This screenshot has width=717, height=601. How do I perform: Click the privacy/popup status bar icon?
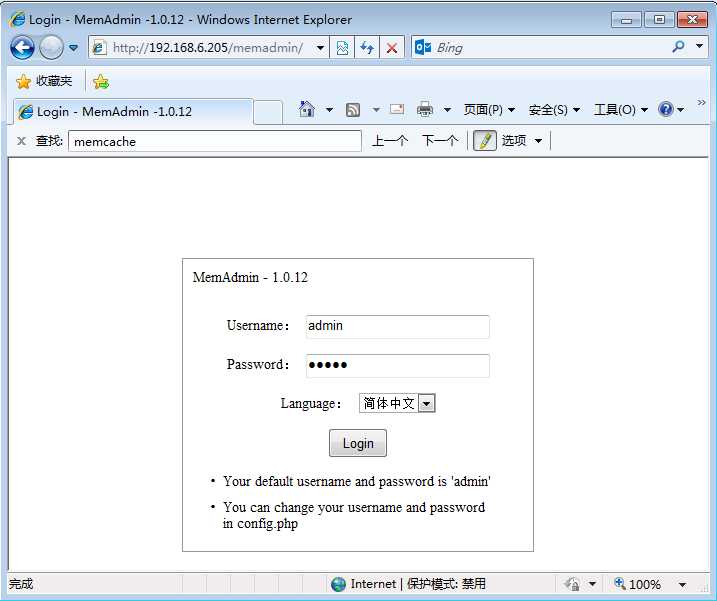[572, 584]
